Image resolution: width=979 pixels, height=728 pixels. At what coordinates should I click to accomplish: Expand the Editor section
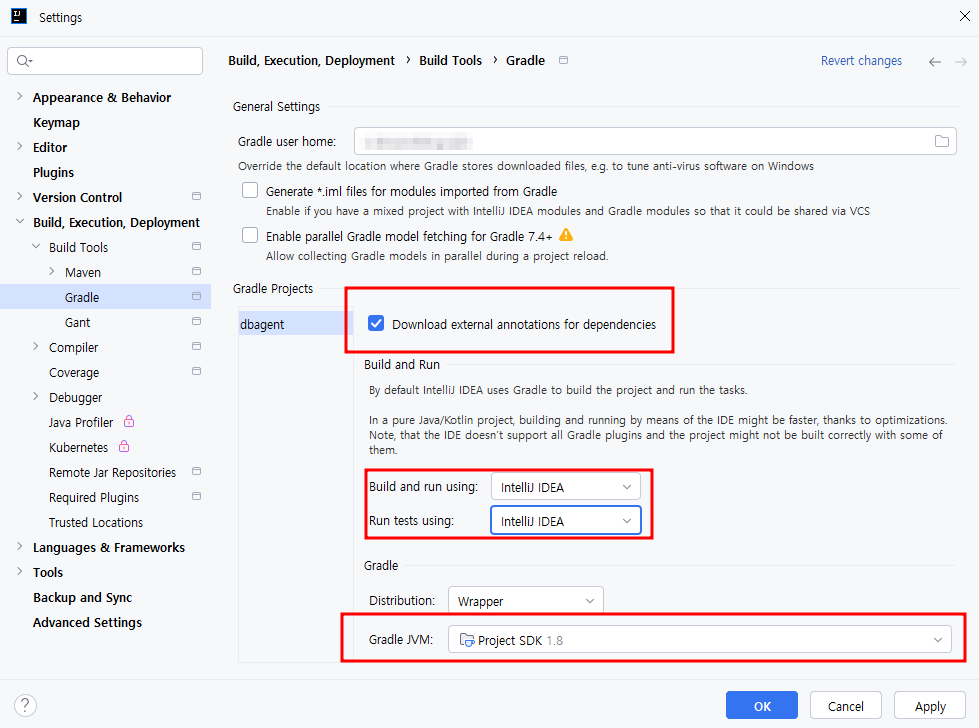coord(19,146)
